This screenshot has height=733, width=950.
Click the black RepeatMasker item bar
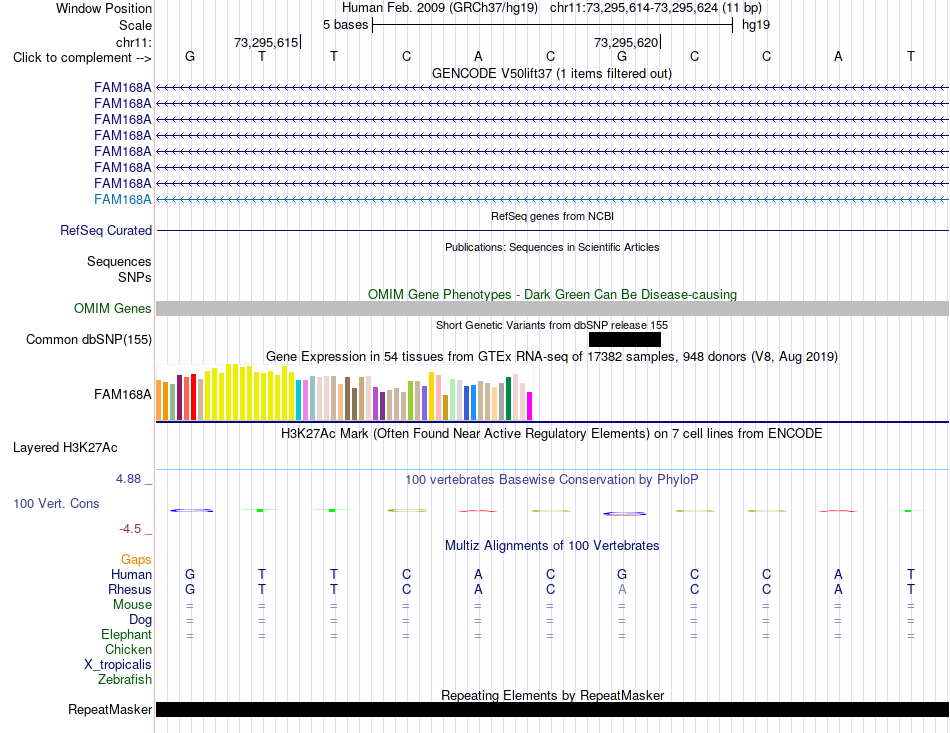point(552,709)
